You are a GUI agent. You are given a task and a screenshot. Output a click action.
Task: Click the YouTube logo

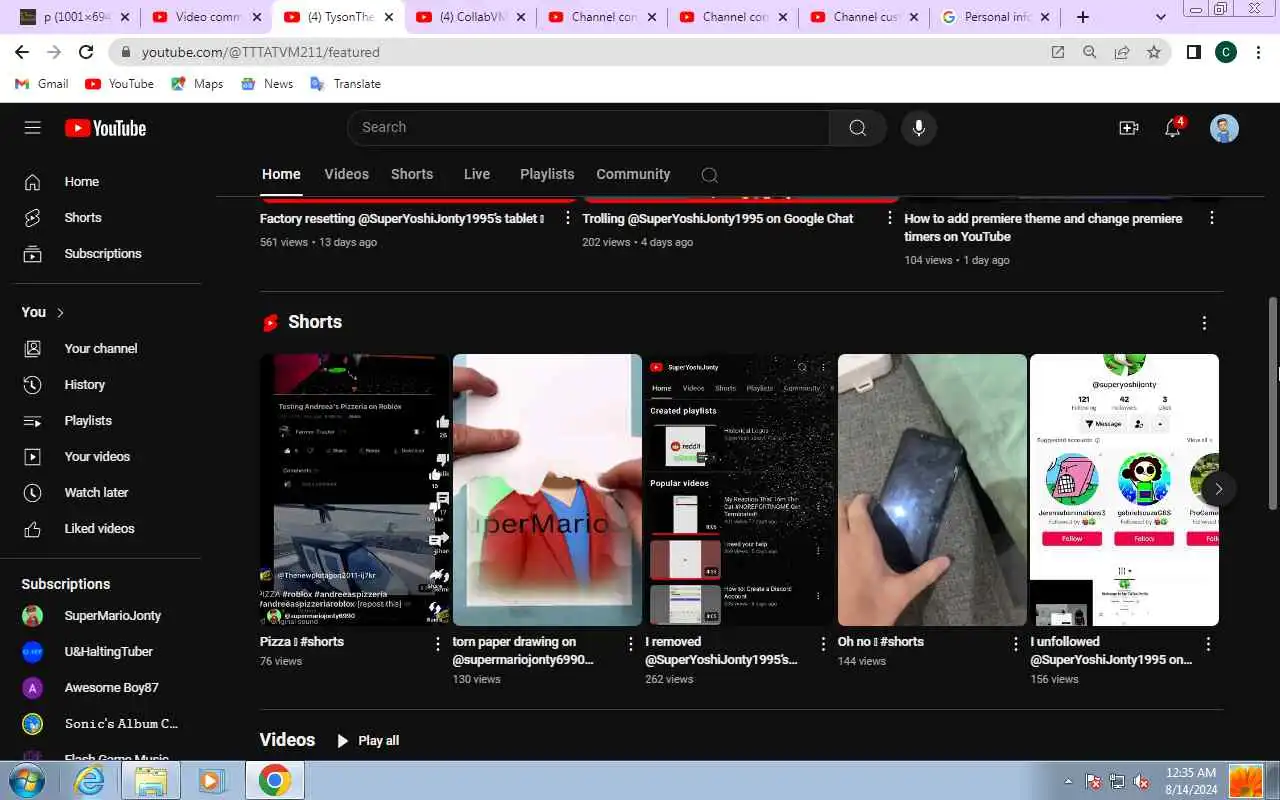coord(106,128)
